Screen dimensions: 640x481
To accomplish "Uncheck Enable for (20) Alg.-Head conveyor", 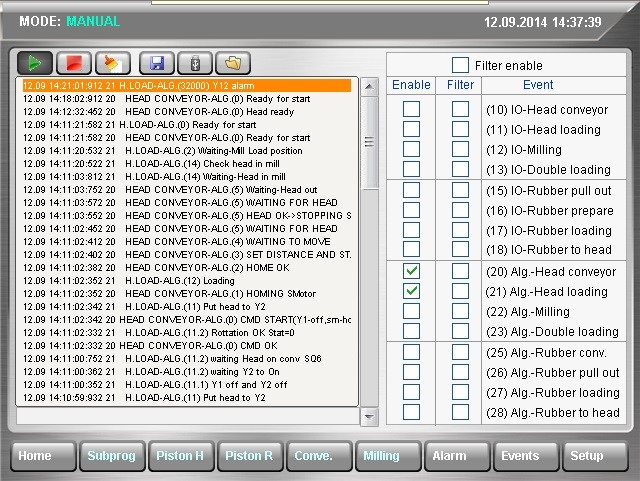I will click(411, 271).
